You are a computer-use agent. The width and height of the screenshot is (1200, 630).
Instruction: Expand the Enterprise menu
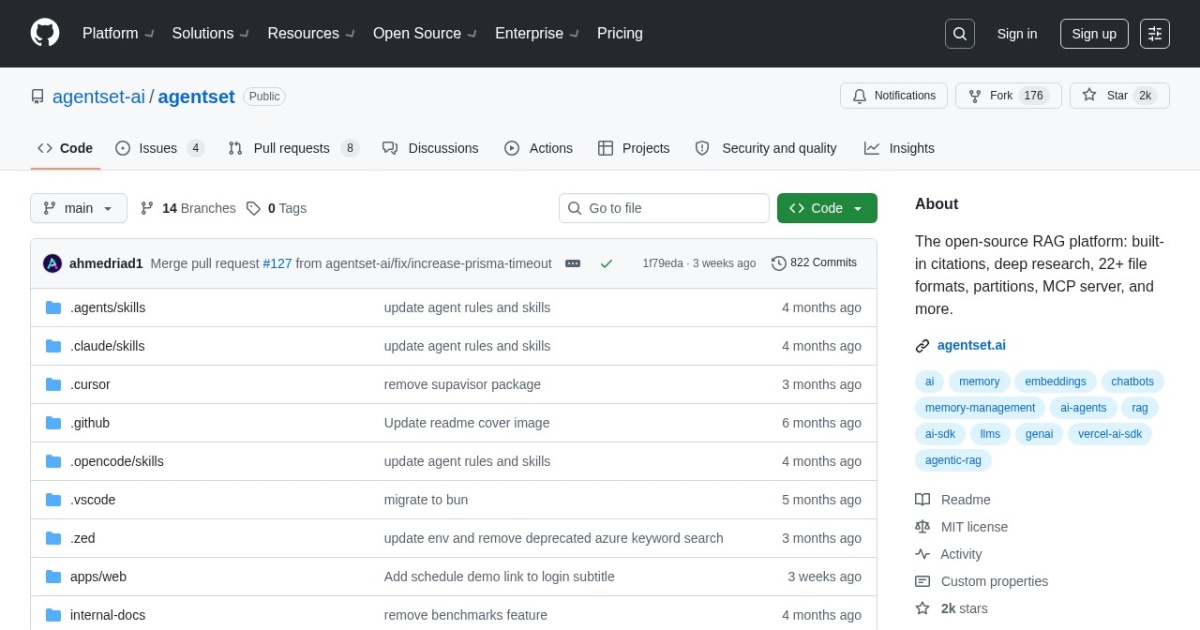click(537, 33)
